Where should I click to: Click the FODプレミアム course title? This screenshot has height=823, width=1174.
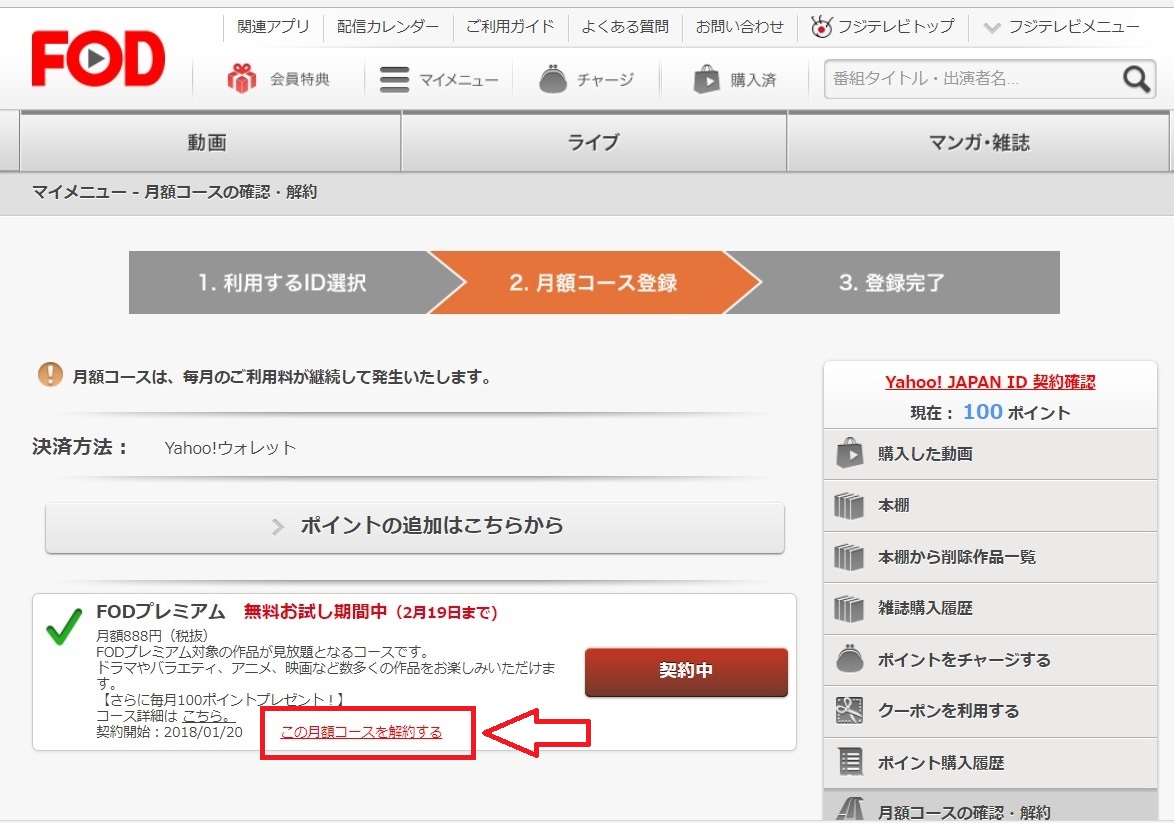point(161,612)
